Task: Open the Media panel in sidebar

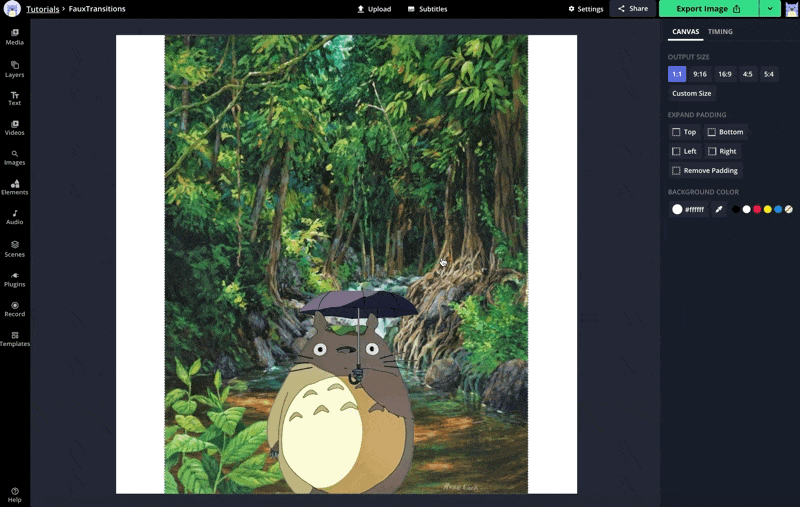Action: point(15,37)
